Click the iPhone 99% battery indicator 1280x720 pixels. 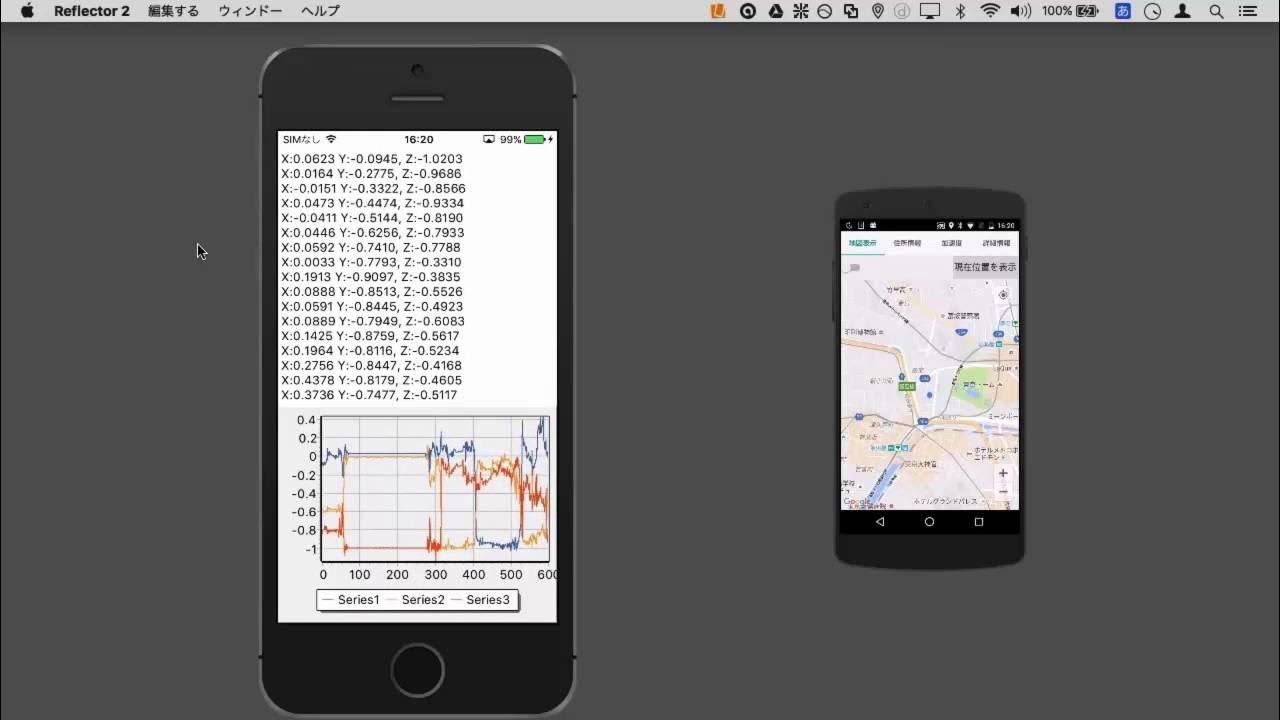pyautogui.click(x=527, y=140)
